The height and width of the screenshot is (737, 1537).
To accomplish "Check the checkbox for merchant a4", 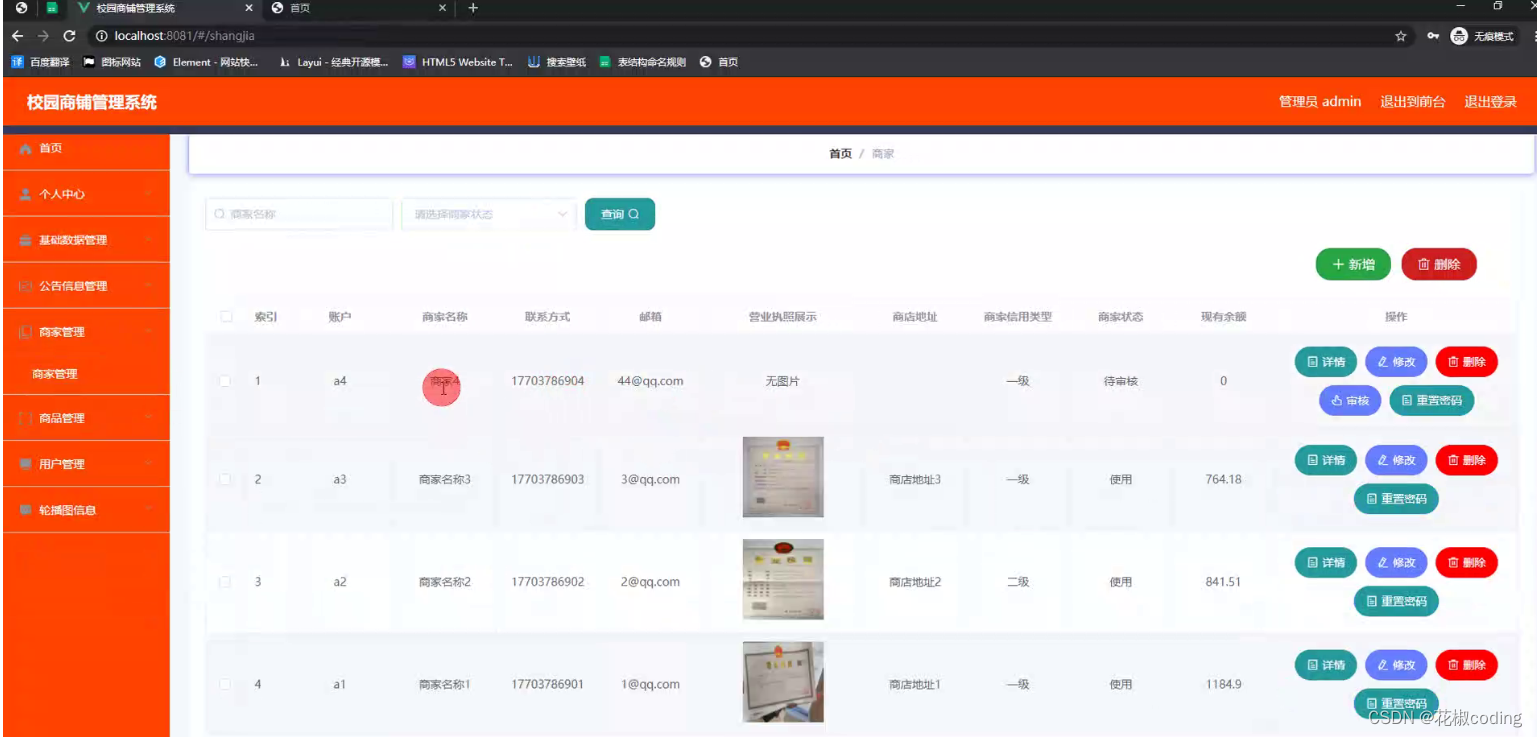I will coord(225,380).
